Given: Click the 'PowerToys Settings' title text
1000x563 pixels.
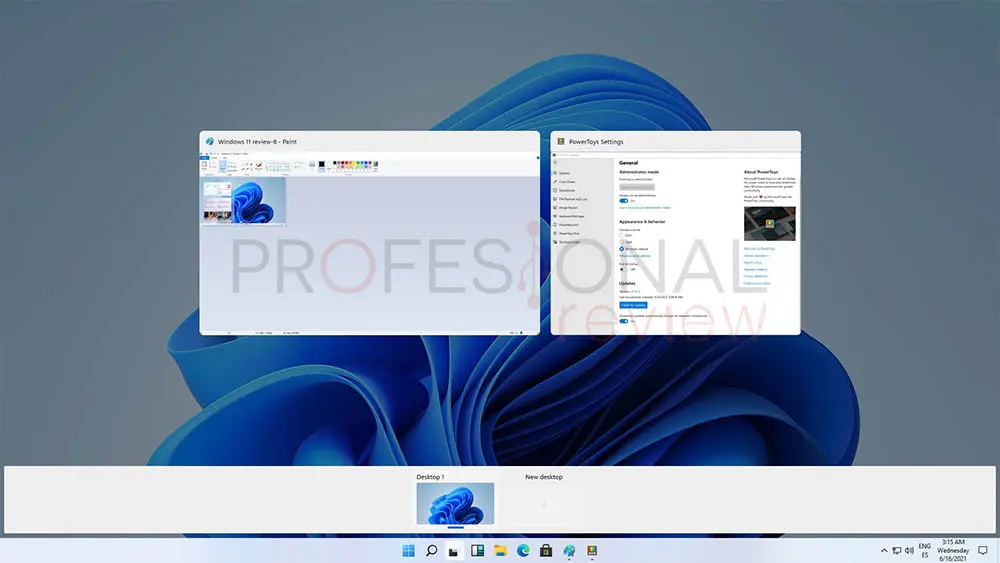Looking at the screenshot, I should click(x=596, y=142).
